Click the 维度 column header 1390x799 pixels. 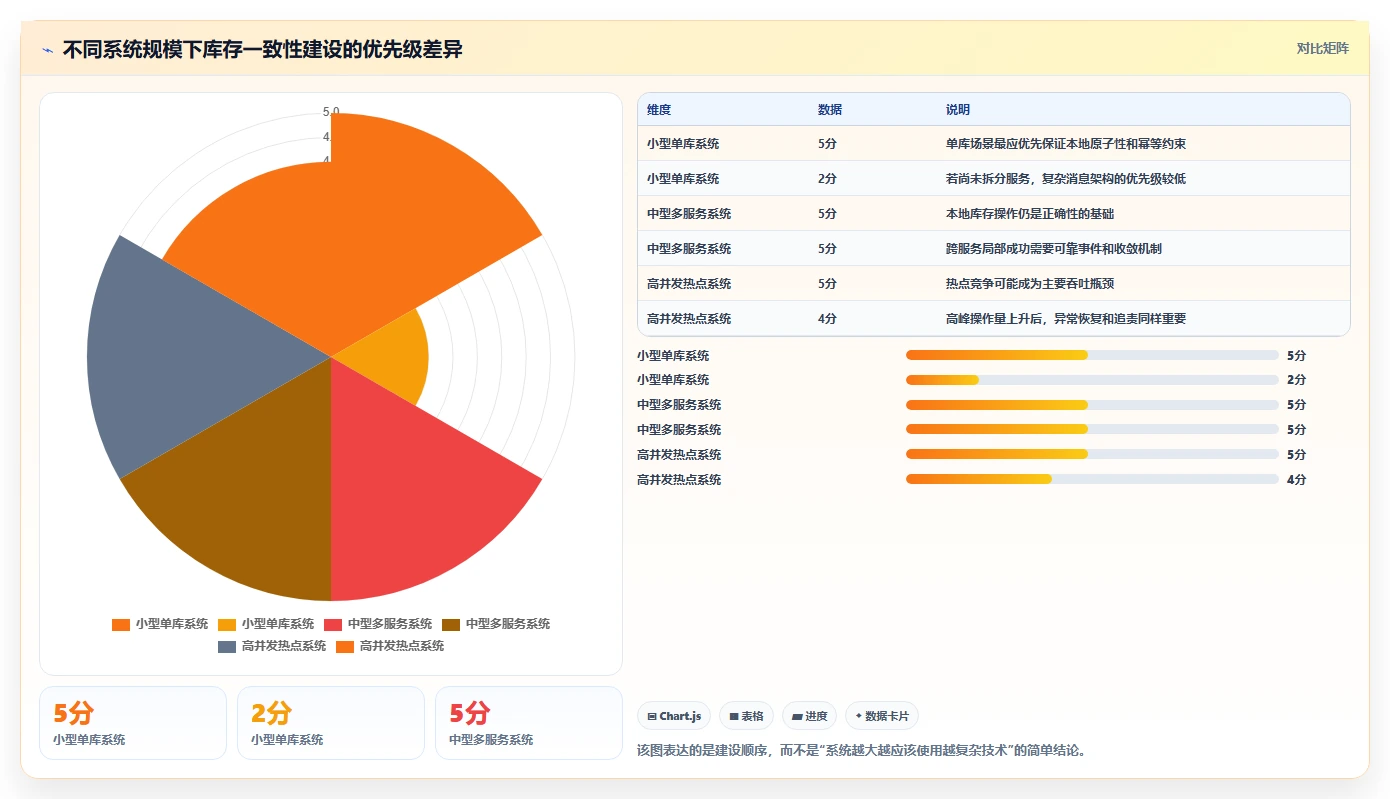point(659,110)
